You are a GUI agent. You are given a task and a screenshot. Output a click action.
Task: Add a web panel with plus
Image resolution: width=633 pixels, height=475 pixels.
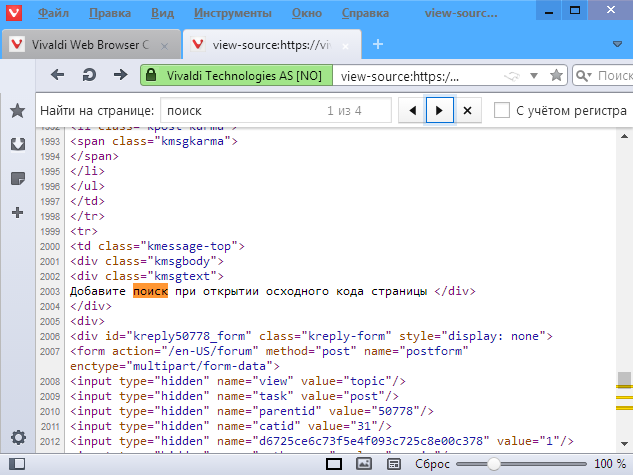pyautogui.click(x=17, y=212)
